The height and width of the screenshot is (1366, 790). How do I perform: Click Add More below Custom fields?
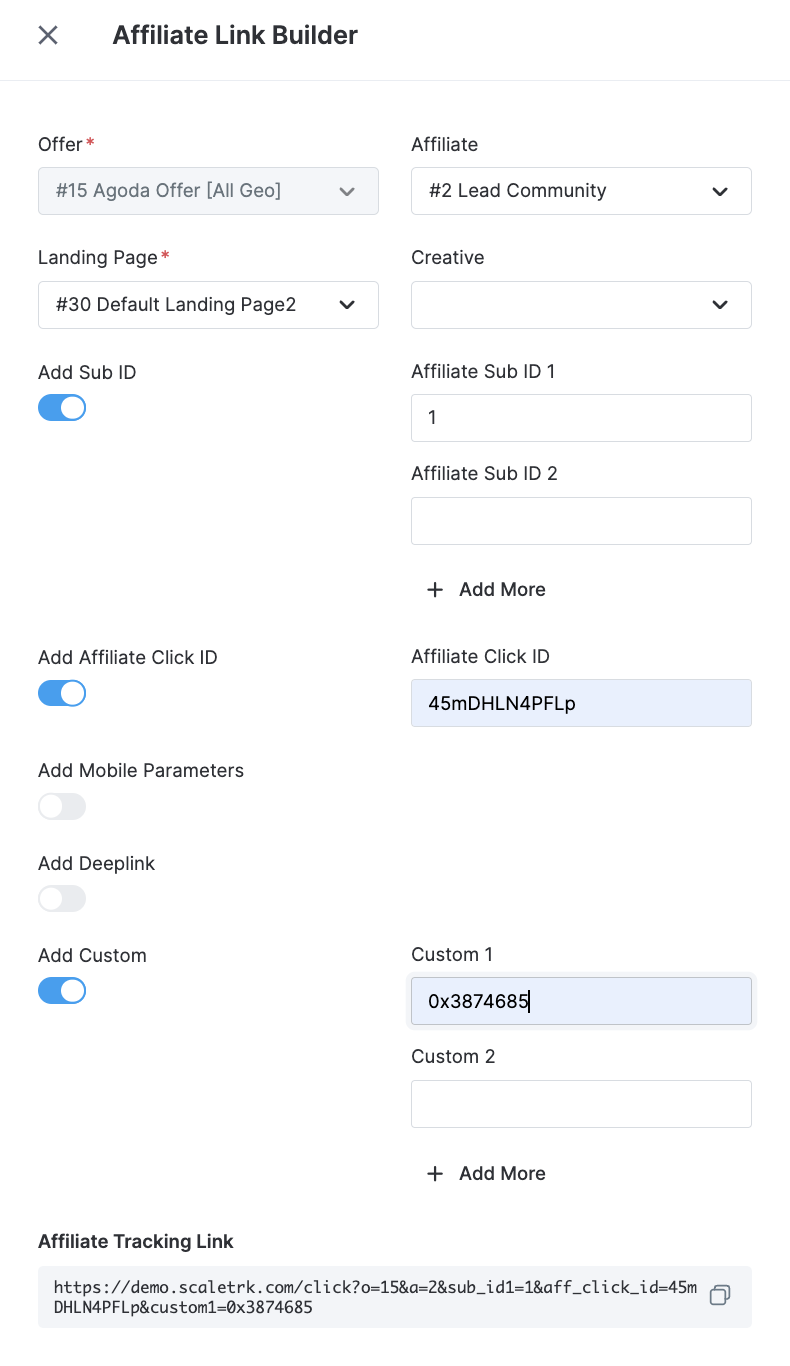click(x=487, y=1174)
